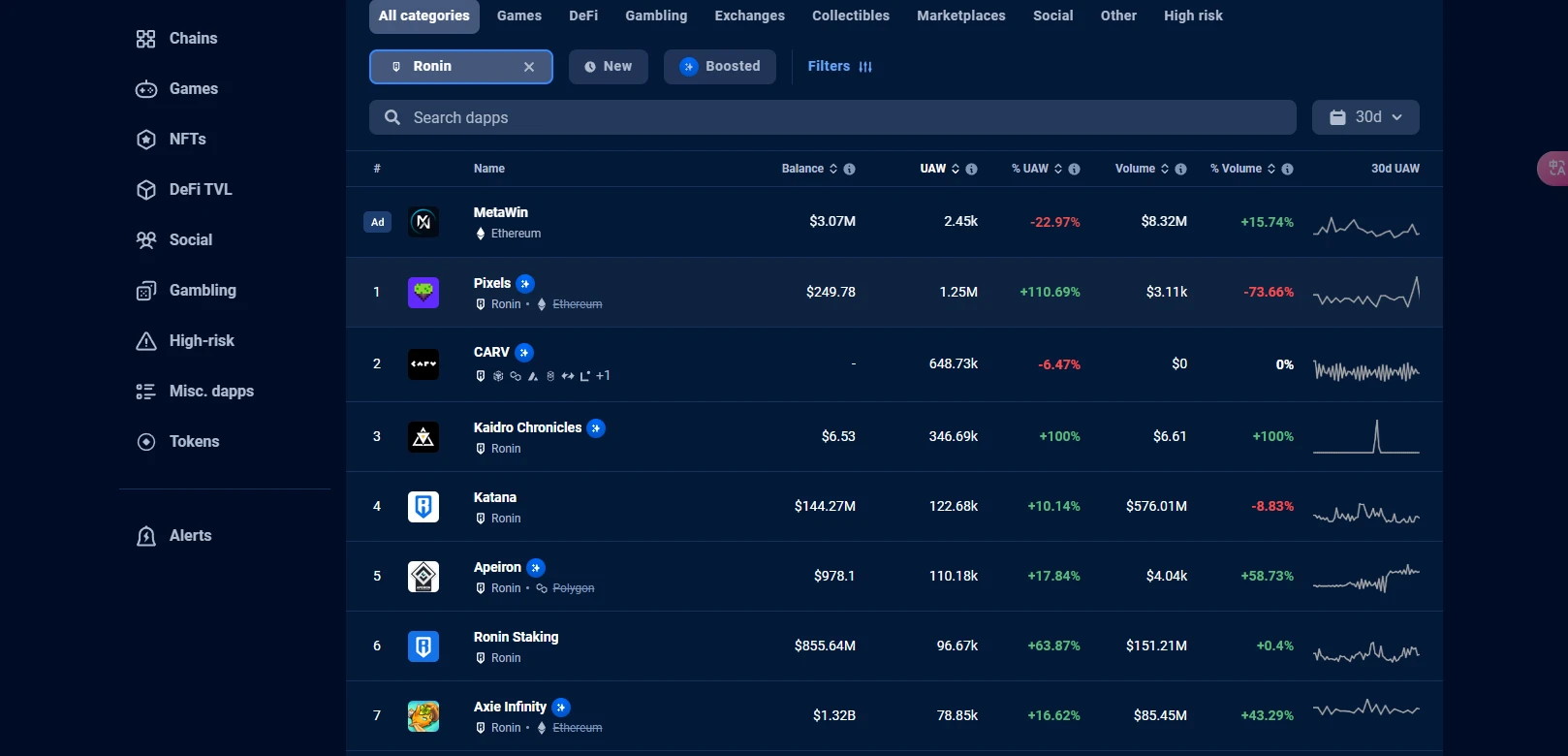Click the NFTs sidebar icon
The width and height of the screenshot is (1568, 756).
click(146, 140)
